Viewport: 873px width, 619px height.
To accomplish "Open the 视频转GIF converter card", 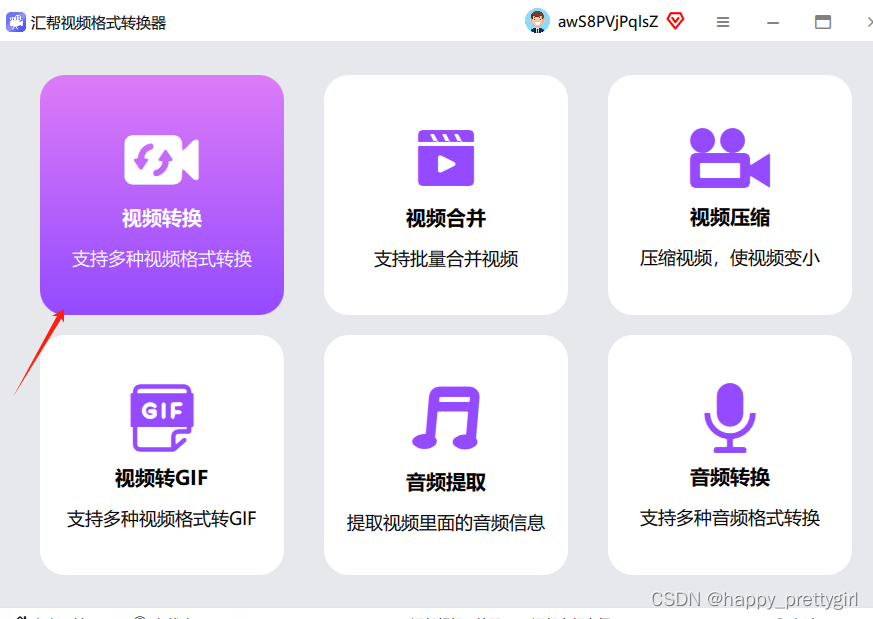I will point(161,455).
